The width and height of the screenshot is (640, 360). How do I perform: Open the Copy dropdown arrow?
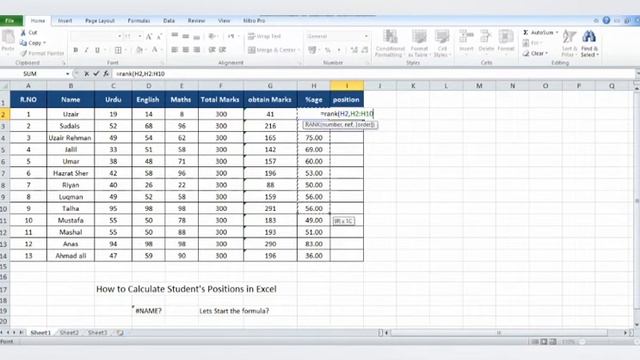44,43
